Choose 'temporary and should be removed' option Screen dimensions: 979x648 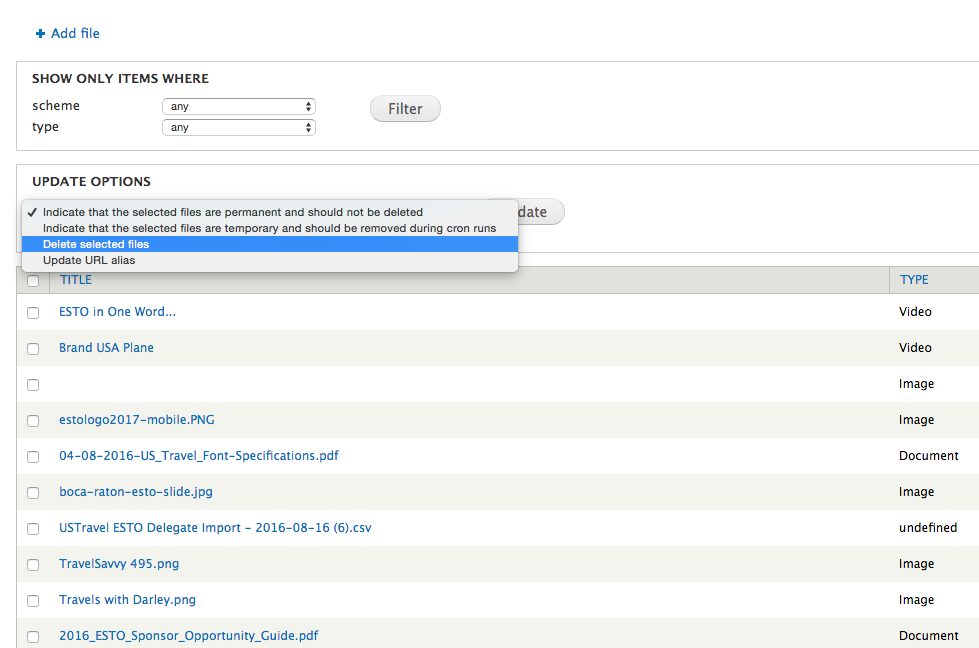(x=270, y=228)
